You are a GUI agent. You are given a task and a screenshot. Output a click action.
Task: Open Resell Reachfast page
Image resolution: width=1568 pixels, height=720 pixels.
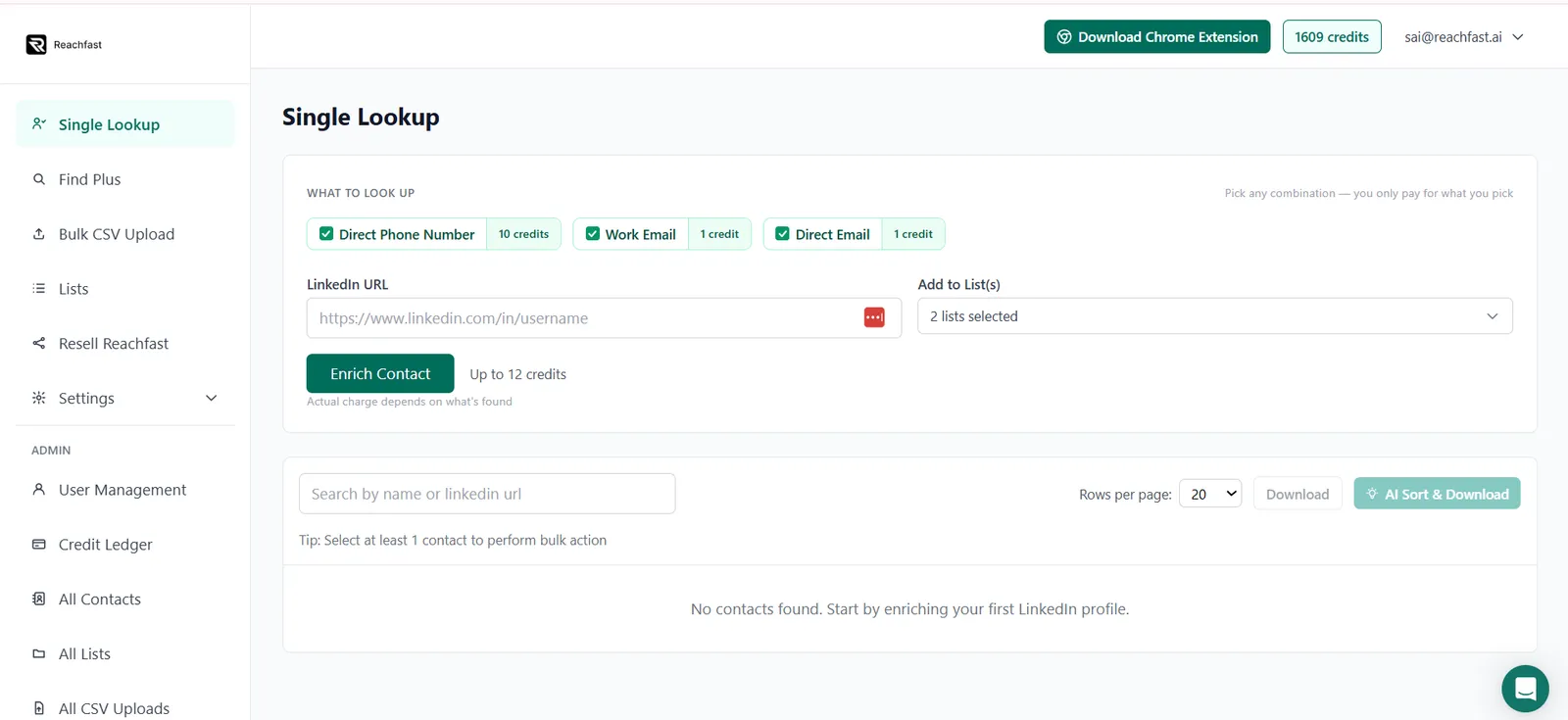[x=125, y=344]
